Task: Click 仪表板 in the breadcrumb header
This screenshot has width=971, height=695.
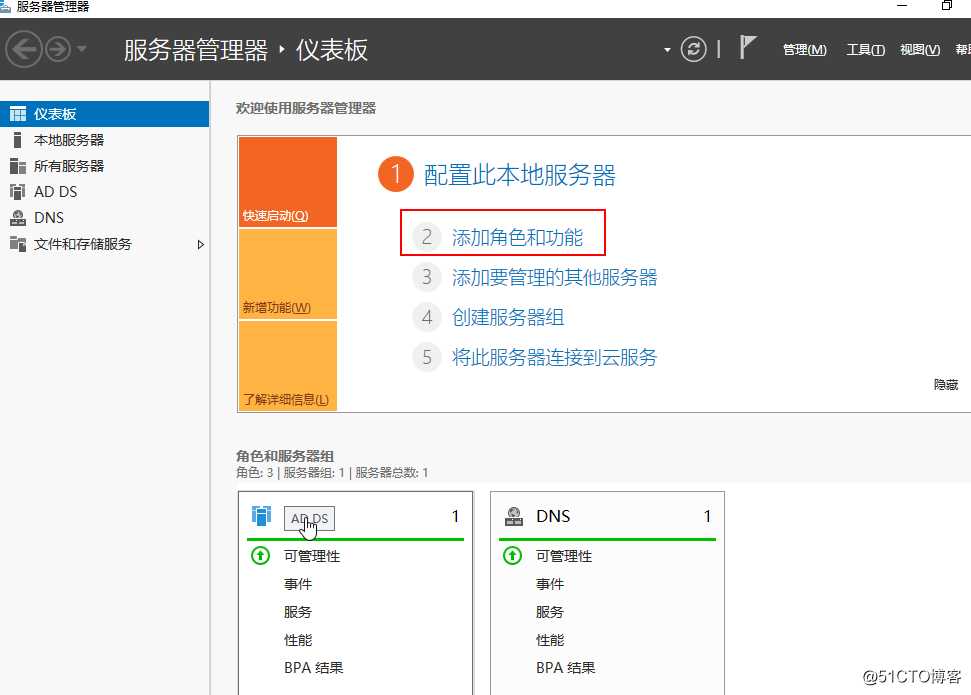Action: [332, 50]
